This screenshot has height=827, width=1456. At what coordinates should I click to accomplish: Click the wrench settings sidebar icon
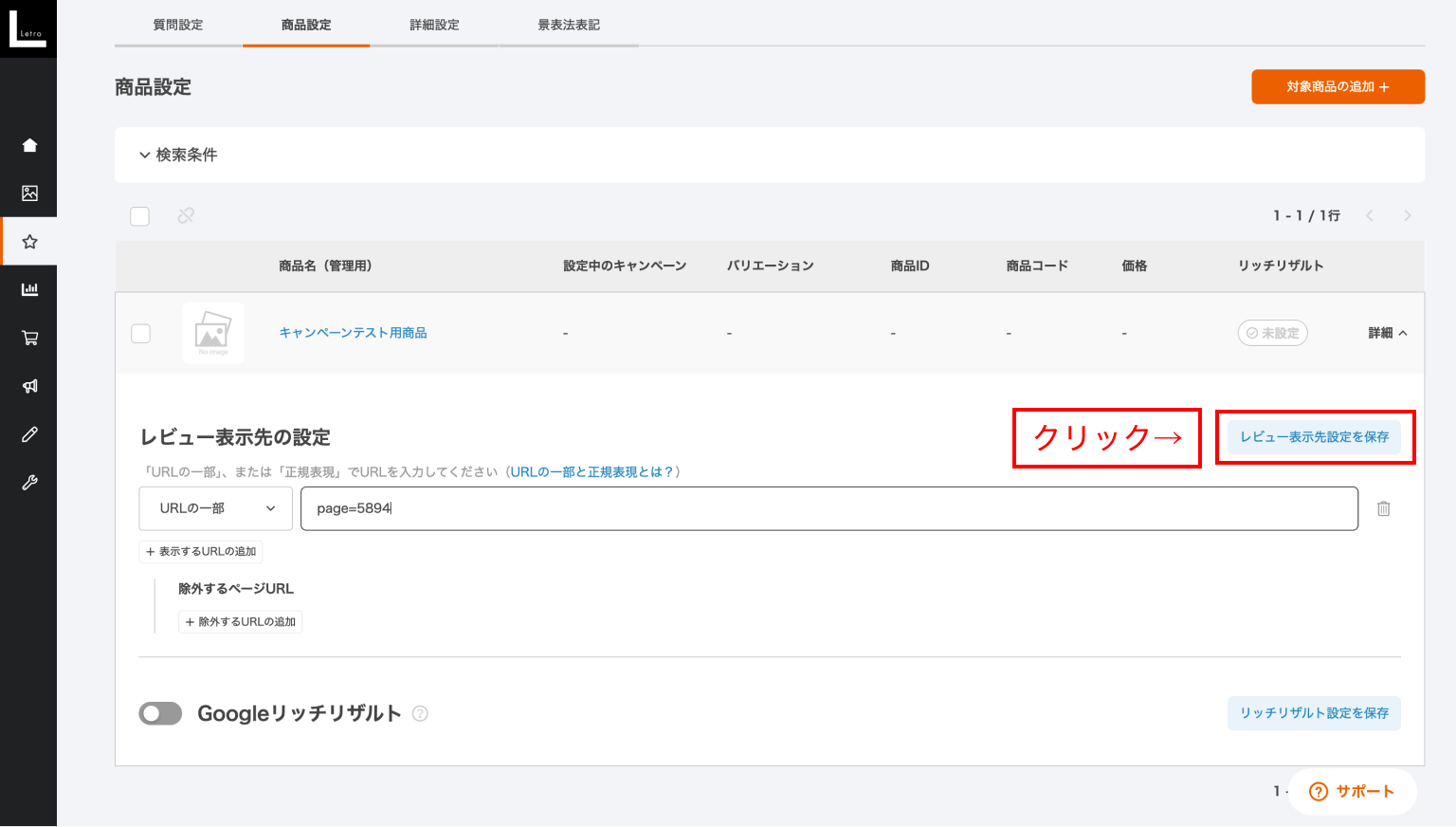pyautogui.click(x=29, y=483)
